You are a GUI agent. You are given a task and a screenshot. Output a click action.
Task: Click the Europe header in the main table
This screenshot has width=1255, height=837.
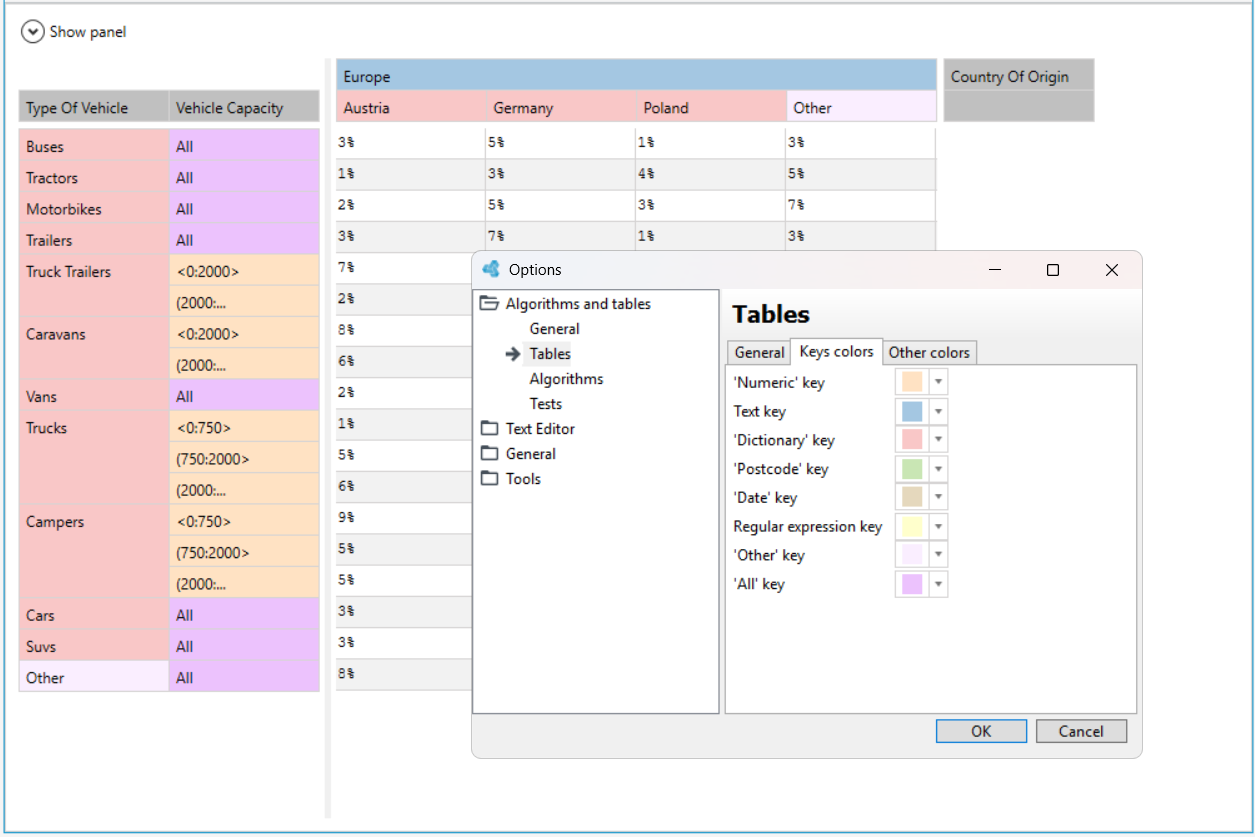(x=636, y=76)
